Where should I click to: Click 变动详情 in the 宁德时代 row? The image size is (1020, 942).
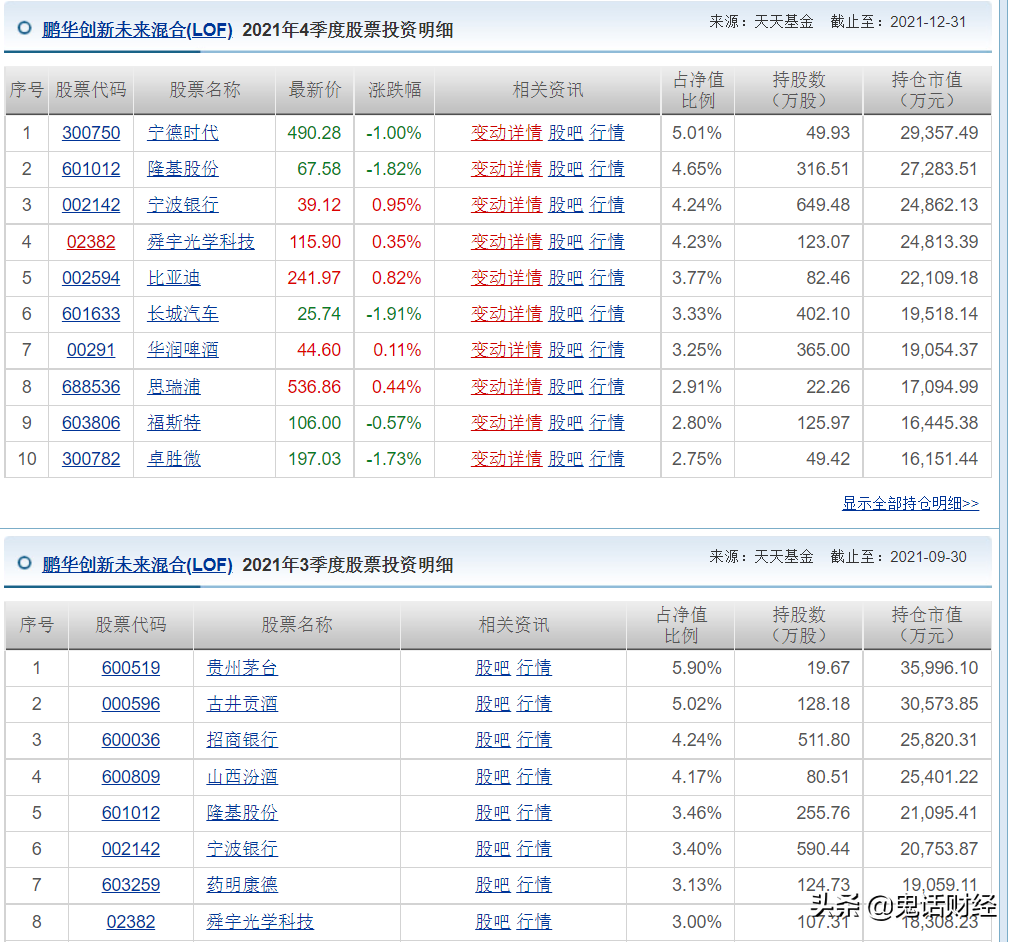tap(506, 133)
